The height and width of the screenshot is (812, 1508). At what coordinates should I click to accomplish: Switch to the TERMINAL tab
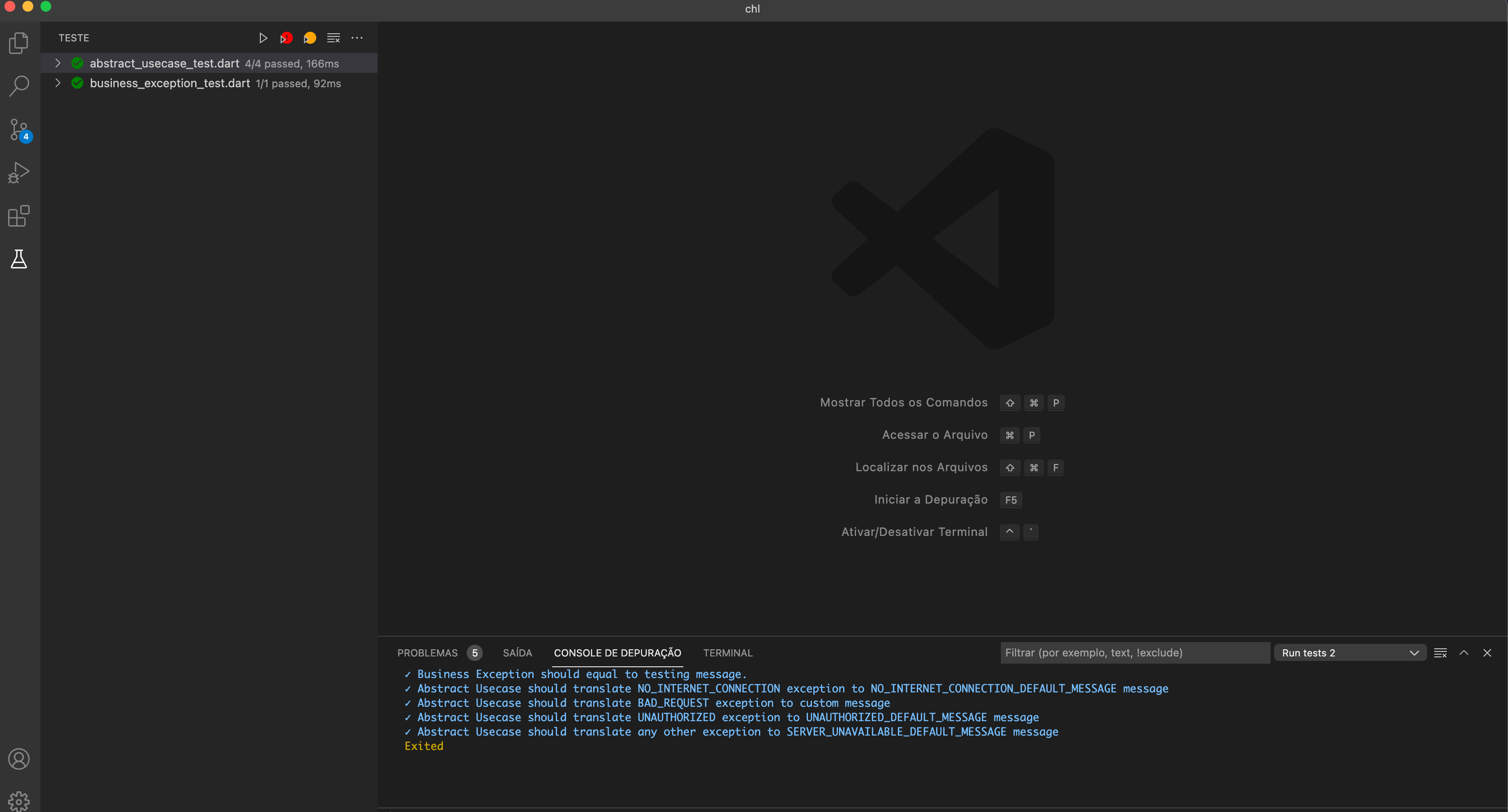[727, 653]
